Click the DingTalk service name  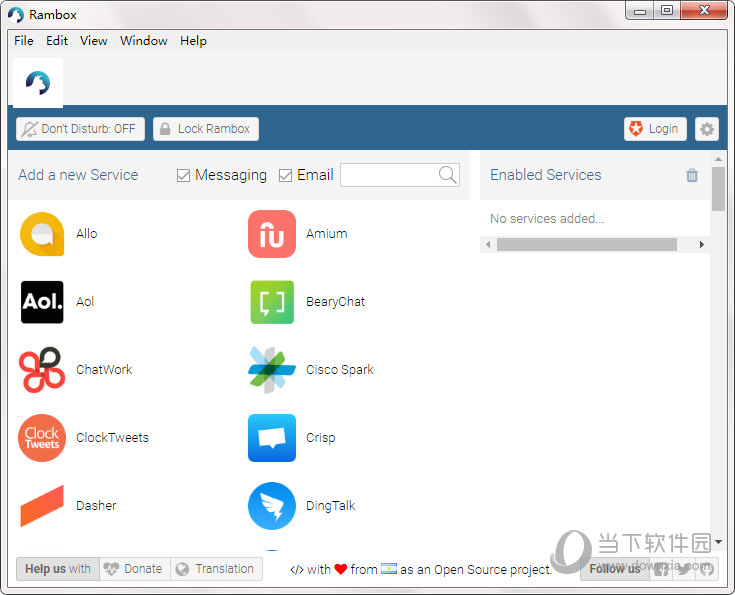coord(330,505)
